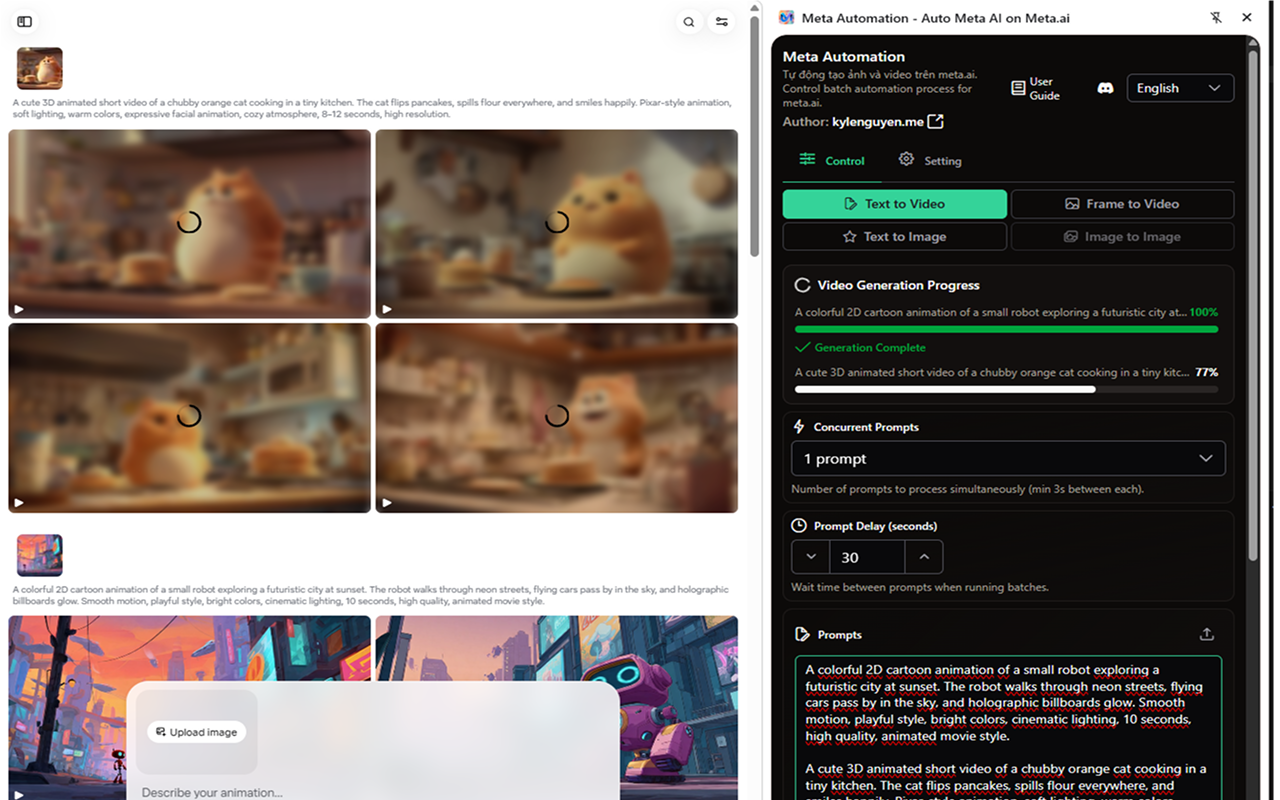Screen dimensions: 1280x800
Task: Click the Meta Automation extension logo icon
Action: [787, 17]
